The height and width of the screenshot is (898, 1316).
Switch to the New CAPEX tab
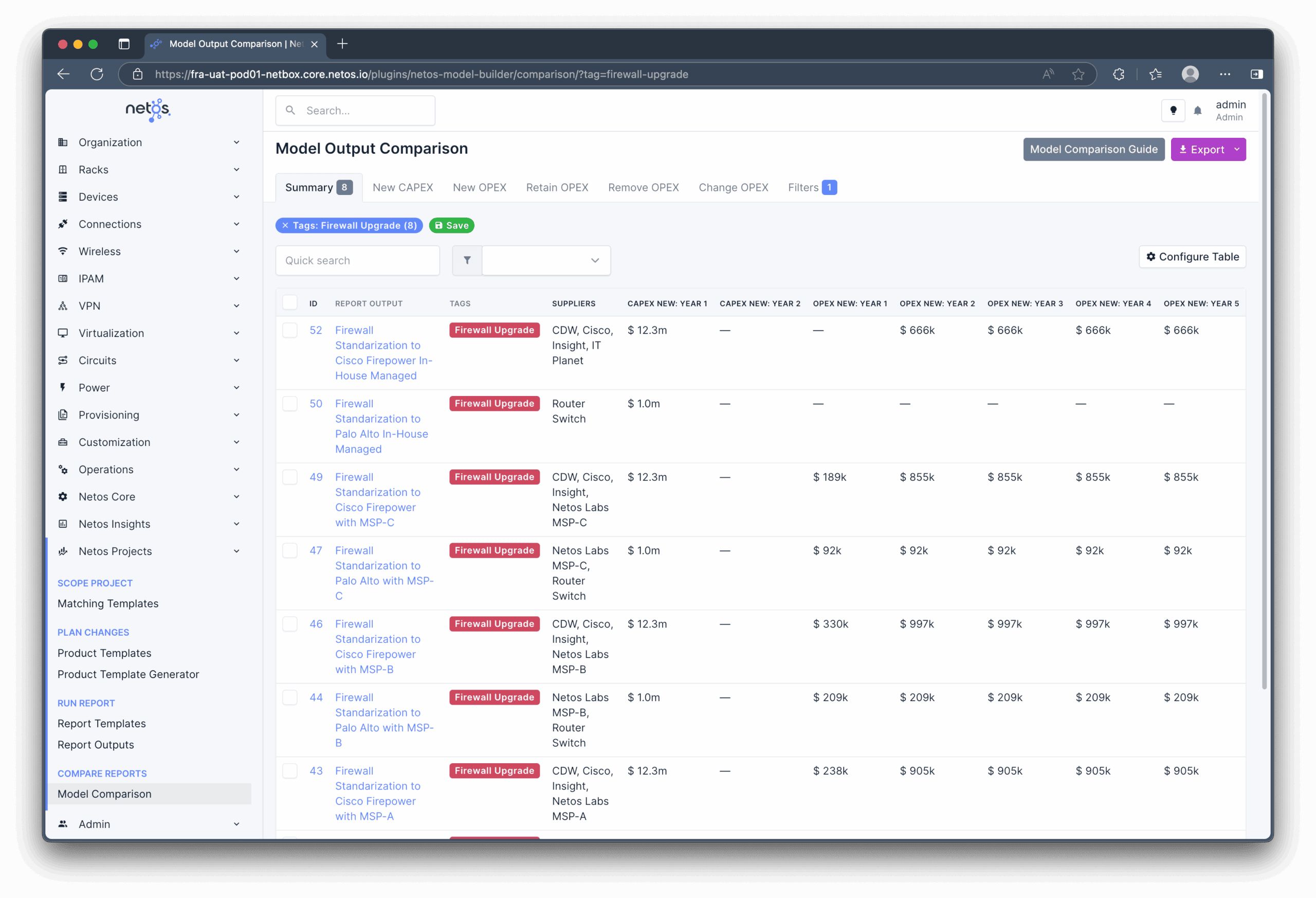[403, 188]
